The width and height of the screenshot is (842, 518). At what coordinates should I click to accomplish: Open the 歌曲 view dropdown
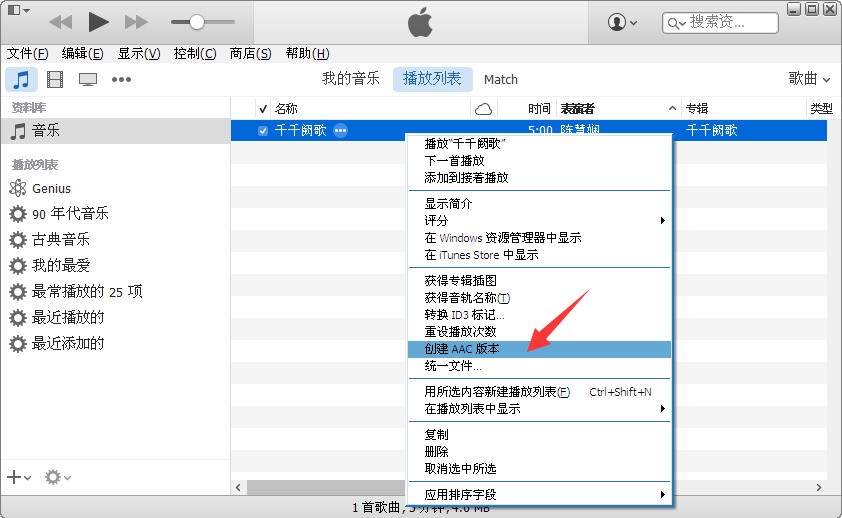809,79
